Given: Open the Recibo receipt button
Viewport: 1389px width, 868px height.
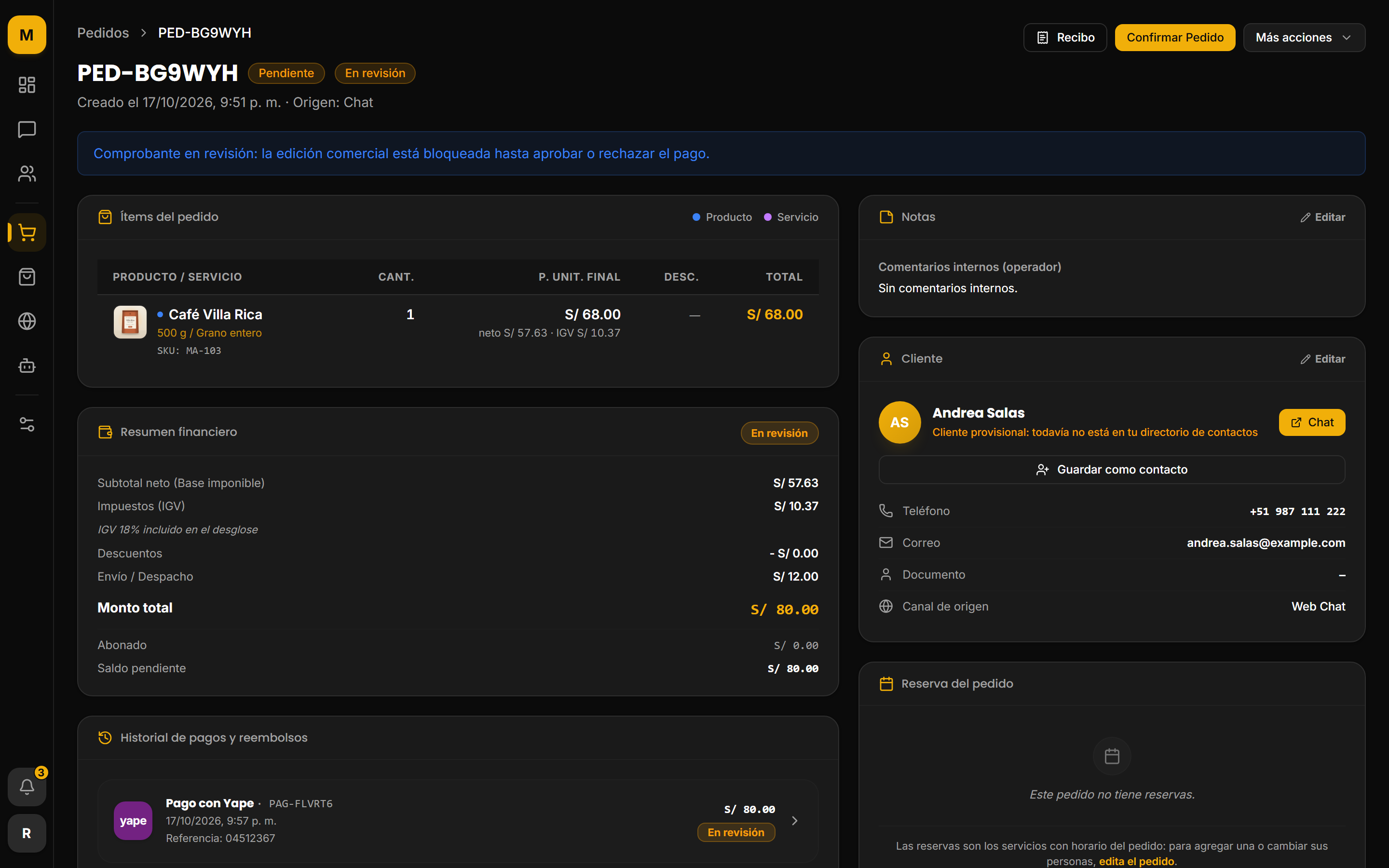Looking at the screenshot, I should 1065,37.
